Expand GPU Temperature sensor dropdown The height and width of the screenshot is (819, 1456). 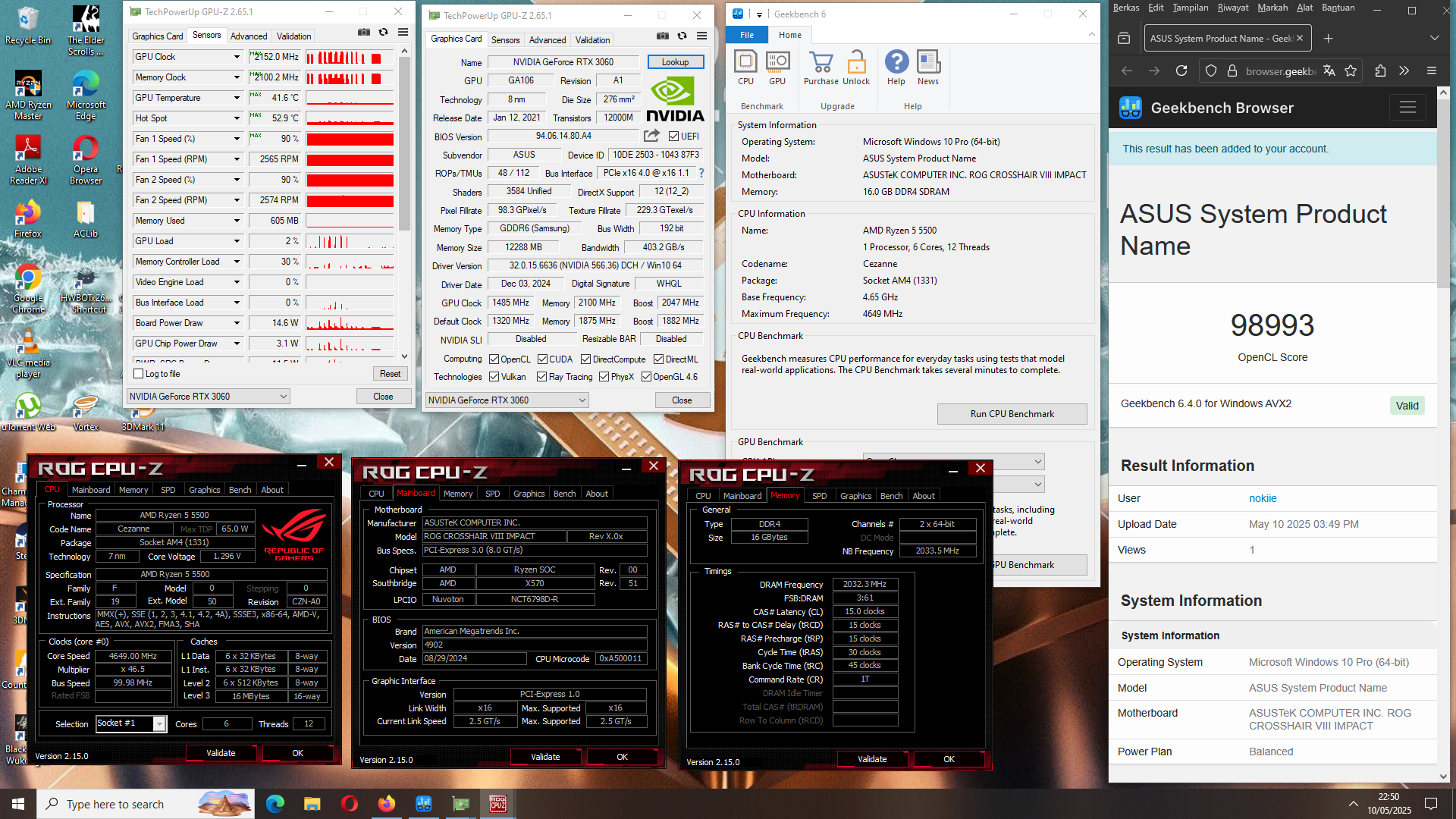(x=237, y=98)
